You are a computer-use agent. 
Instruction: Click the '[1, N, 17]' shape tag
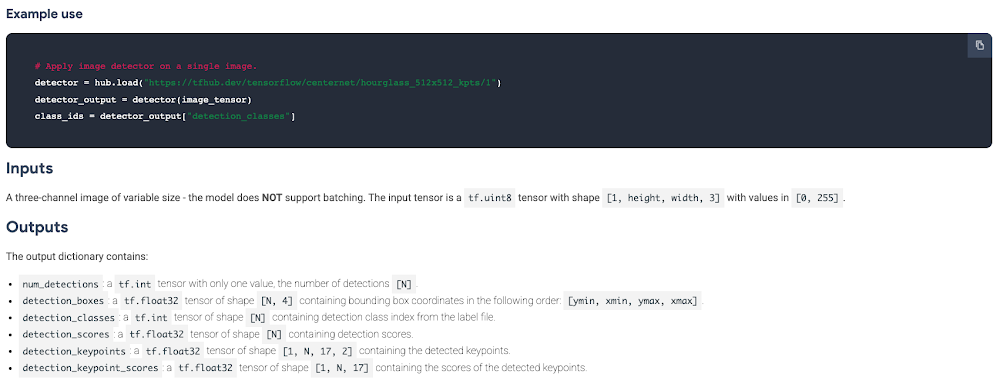pos(343,367)
